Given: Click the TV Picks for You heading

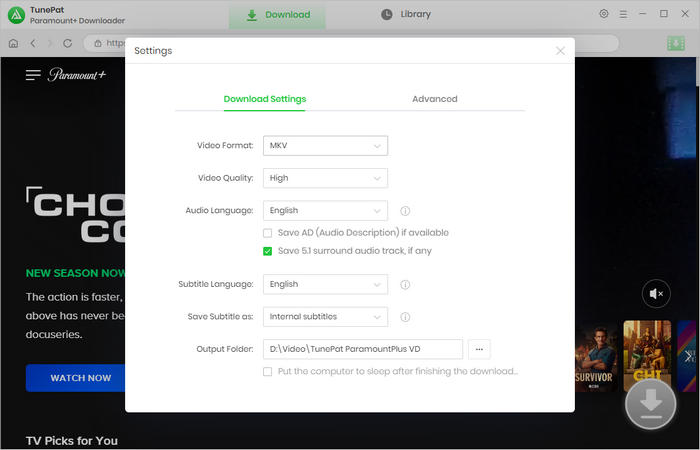Looking at the screenshot, I should pos(72,441).
